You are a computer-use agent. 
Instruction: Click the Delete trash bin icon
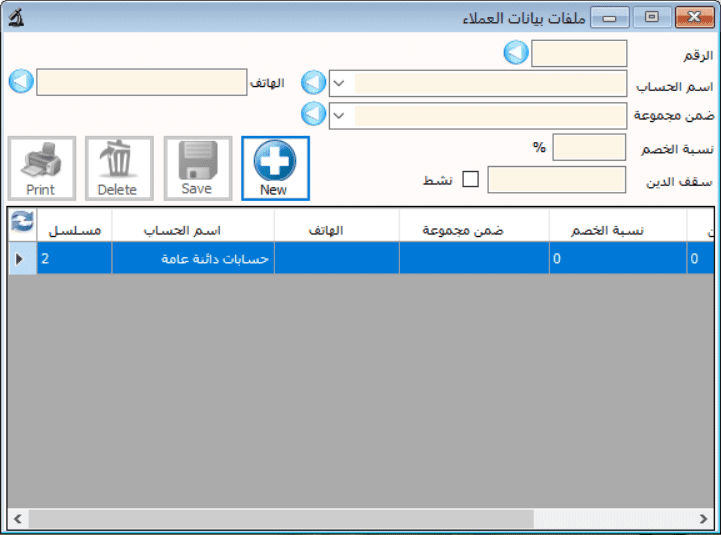pos(118,161)
